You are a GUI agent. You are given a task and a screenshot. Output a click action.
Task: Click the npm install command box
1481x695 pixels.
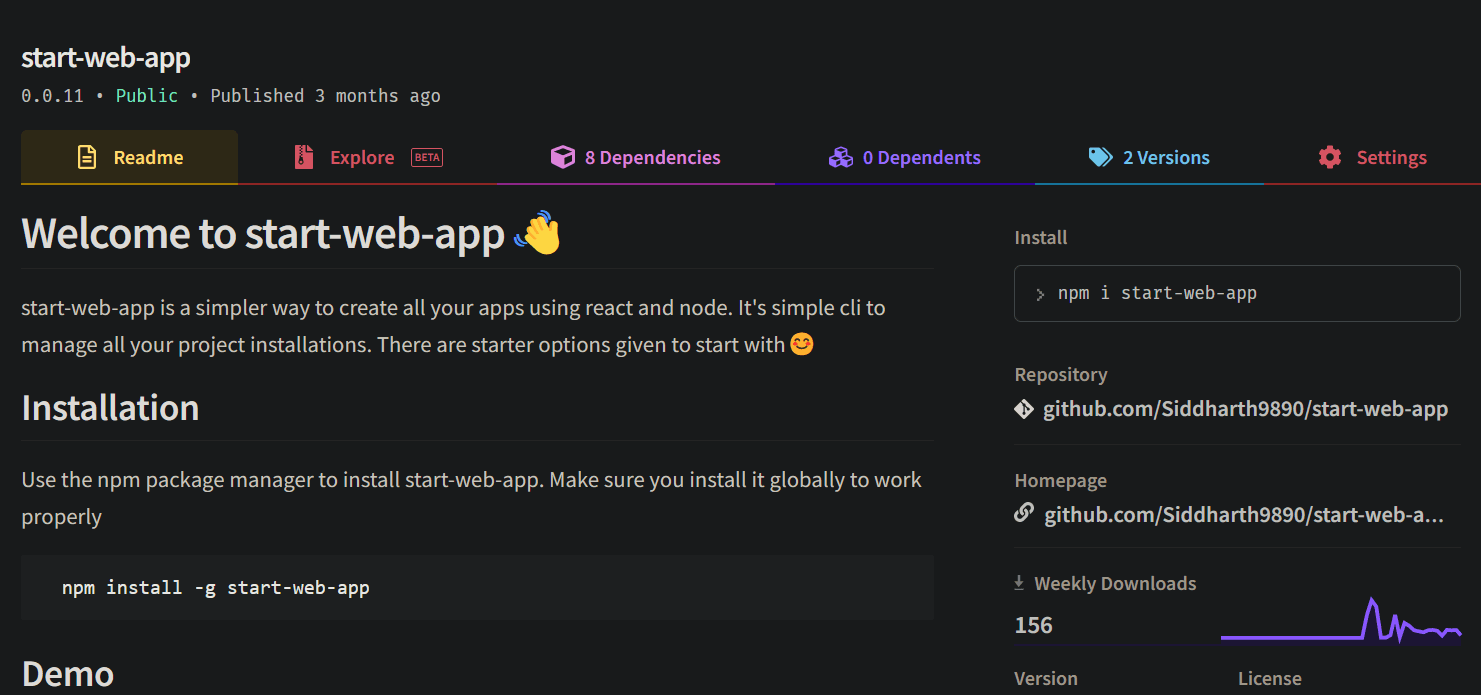[477, 587]
